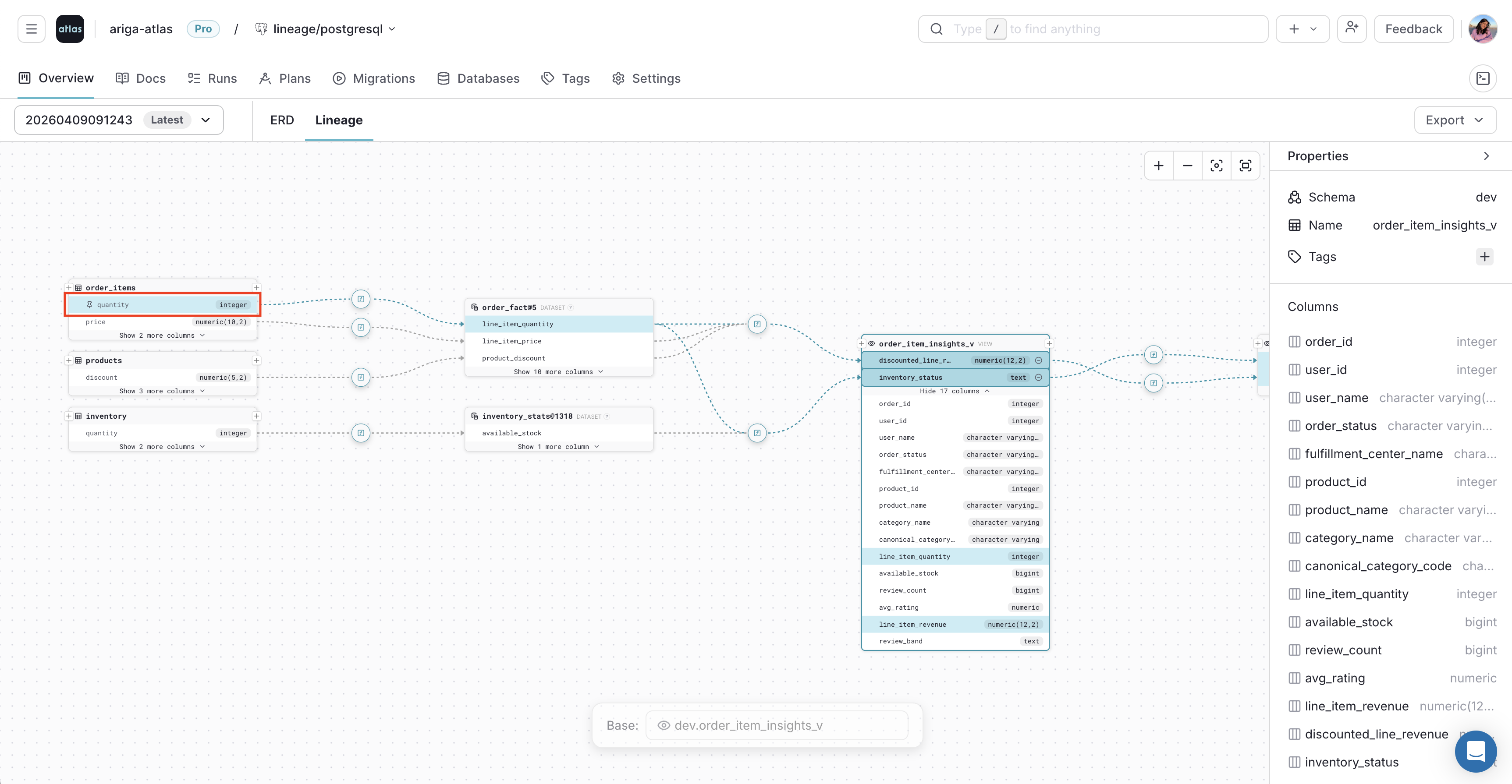1512x784 pixels.
Task: Remove the discounted_line_r column via its minus toggle
Action: [x=1039, y=360]
